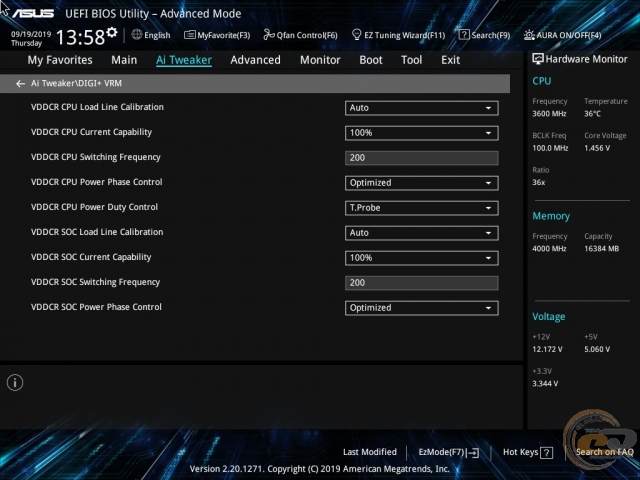Click the +12V 12.172 V reading
Image resolution: width=640 pixels, height=480 pixels.
[547, 349]
